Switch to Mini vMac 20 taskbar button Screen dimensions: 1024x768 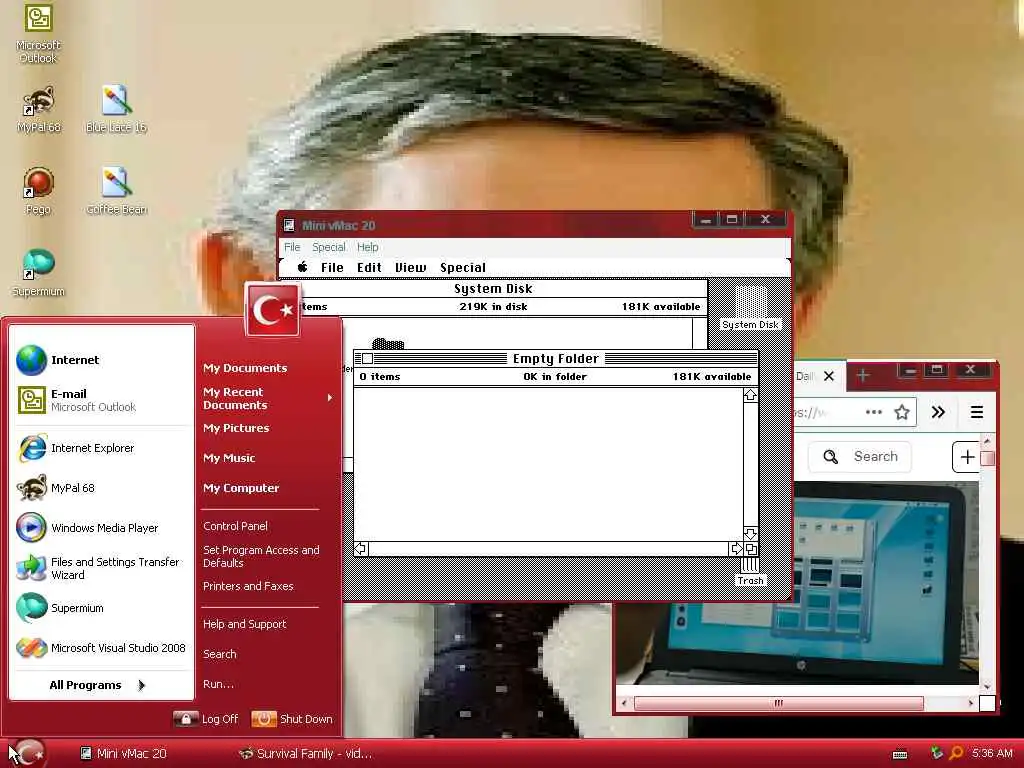(x=123, y=754)
